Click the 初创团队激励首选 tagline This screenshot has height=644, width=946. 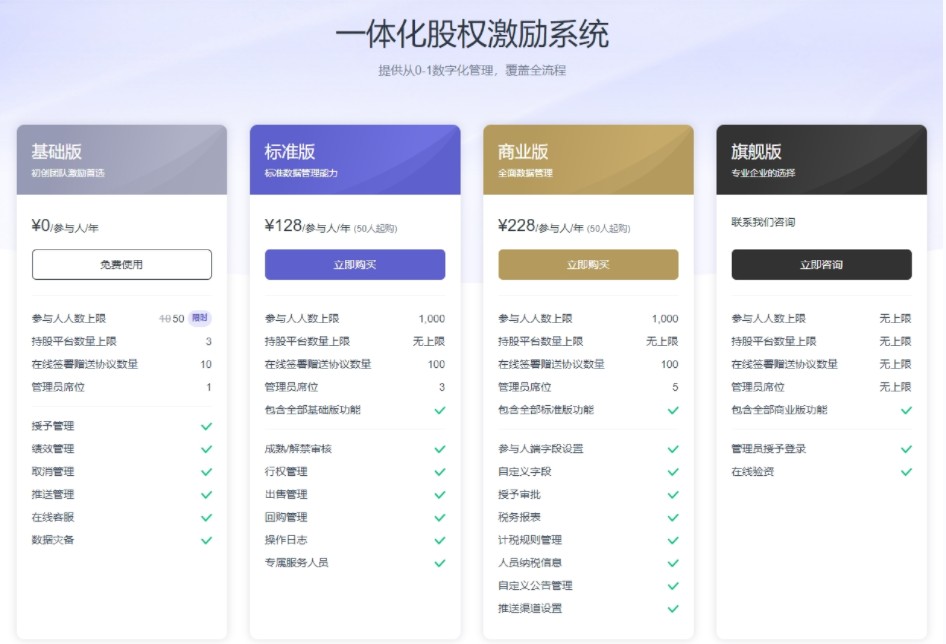point(68,173)
